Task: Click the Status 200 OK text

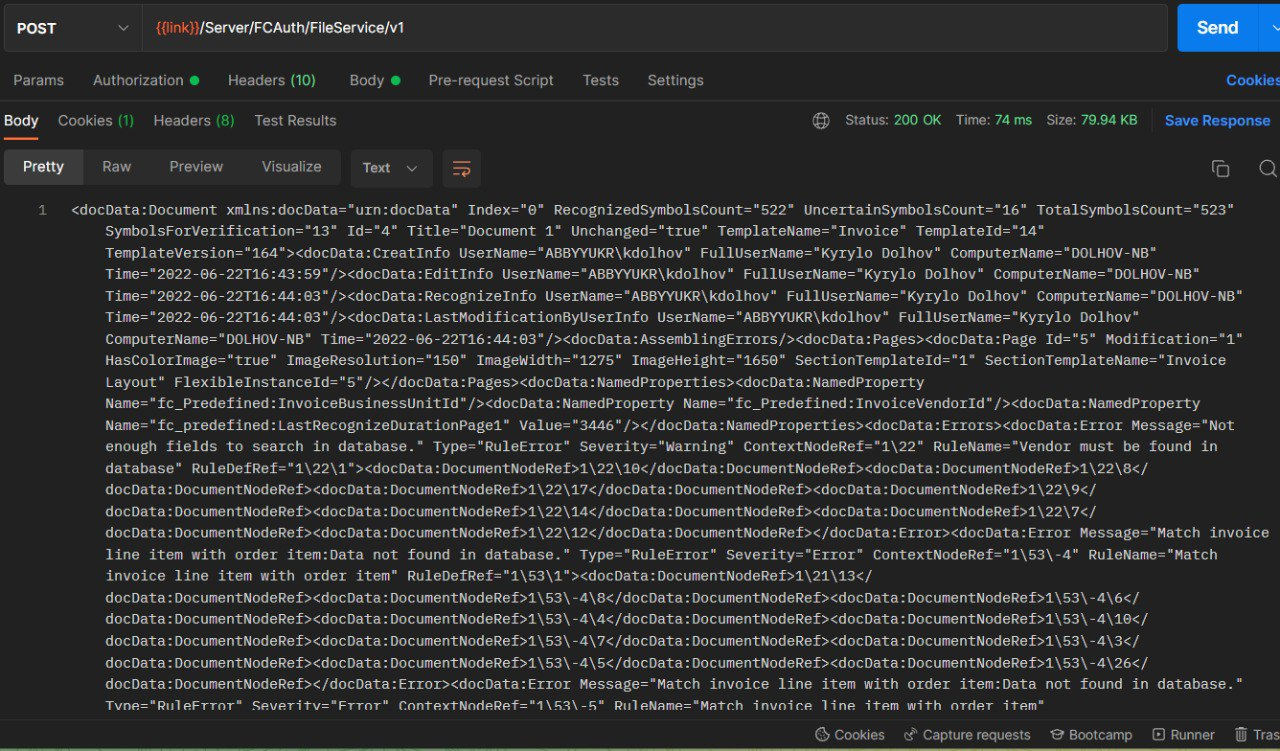Action: click(x=893, y=120)
